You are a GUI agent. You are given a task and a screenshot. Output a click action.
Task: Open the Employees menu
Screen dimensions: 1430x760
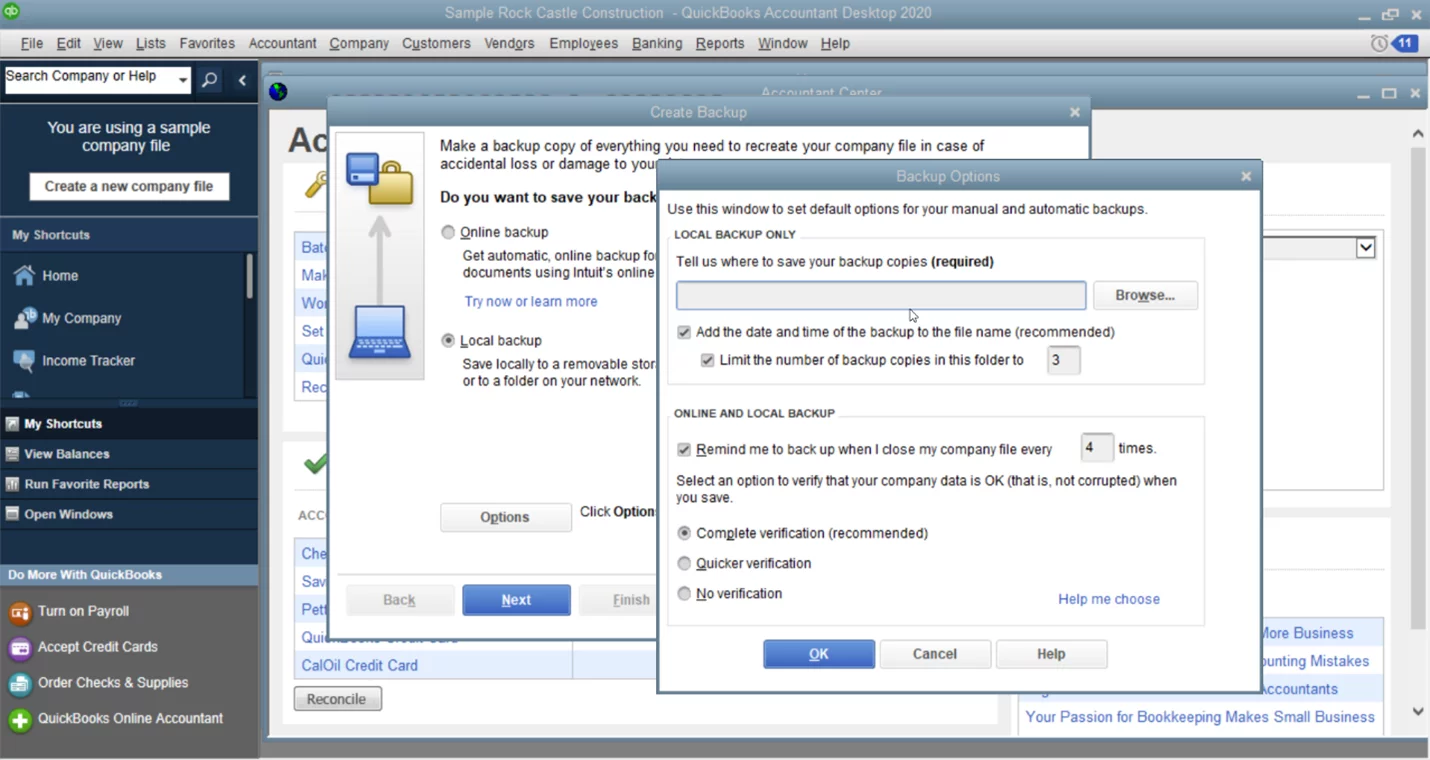583,43
